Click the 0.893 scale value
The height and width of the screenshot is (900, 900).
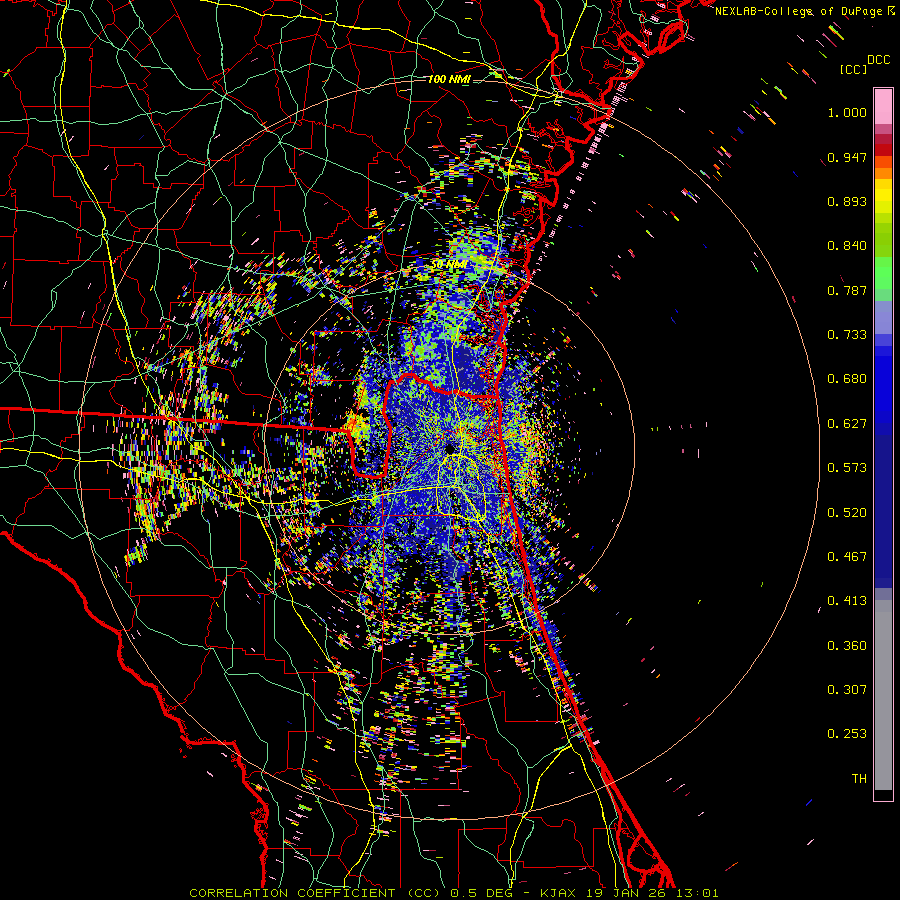(x=847, y=201)
